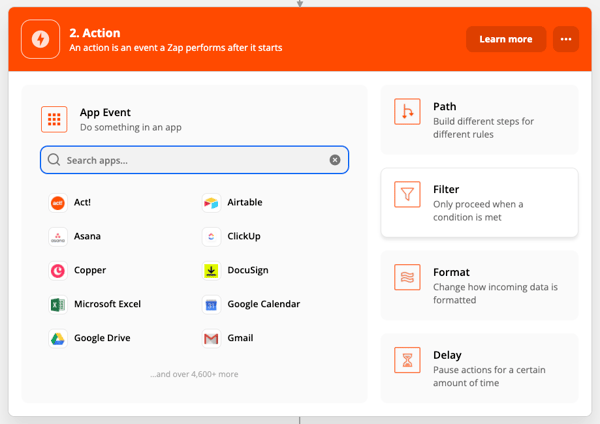
Task: Choose Asana from the app list
Action: [x=87, y=236]
